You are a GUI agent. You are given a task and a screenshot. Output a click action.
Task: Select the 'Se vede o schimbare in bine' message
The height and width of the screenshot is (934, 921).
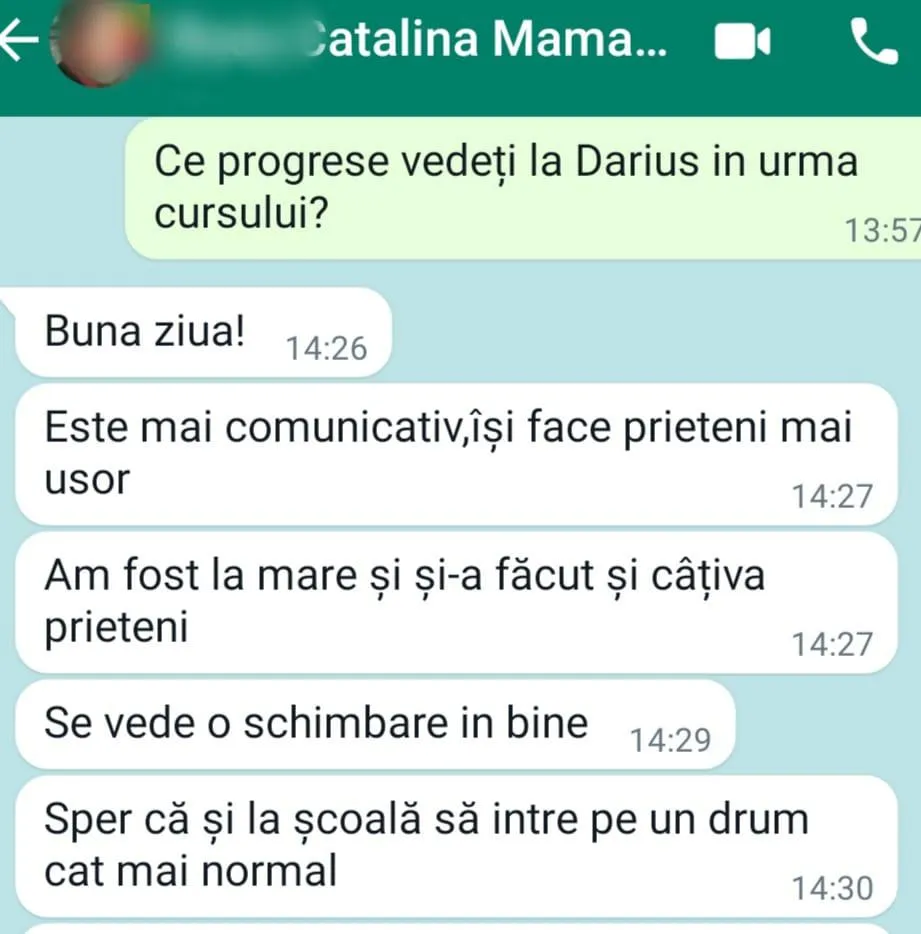click(375, 724)
